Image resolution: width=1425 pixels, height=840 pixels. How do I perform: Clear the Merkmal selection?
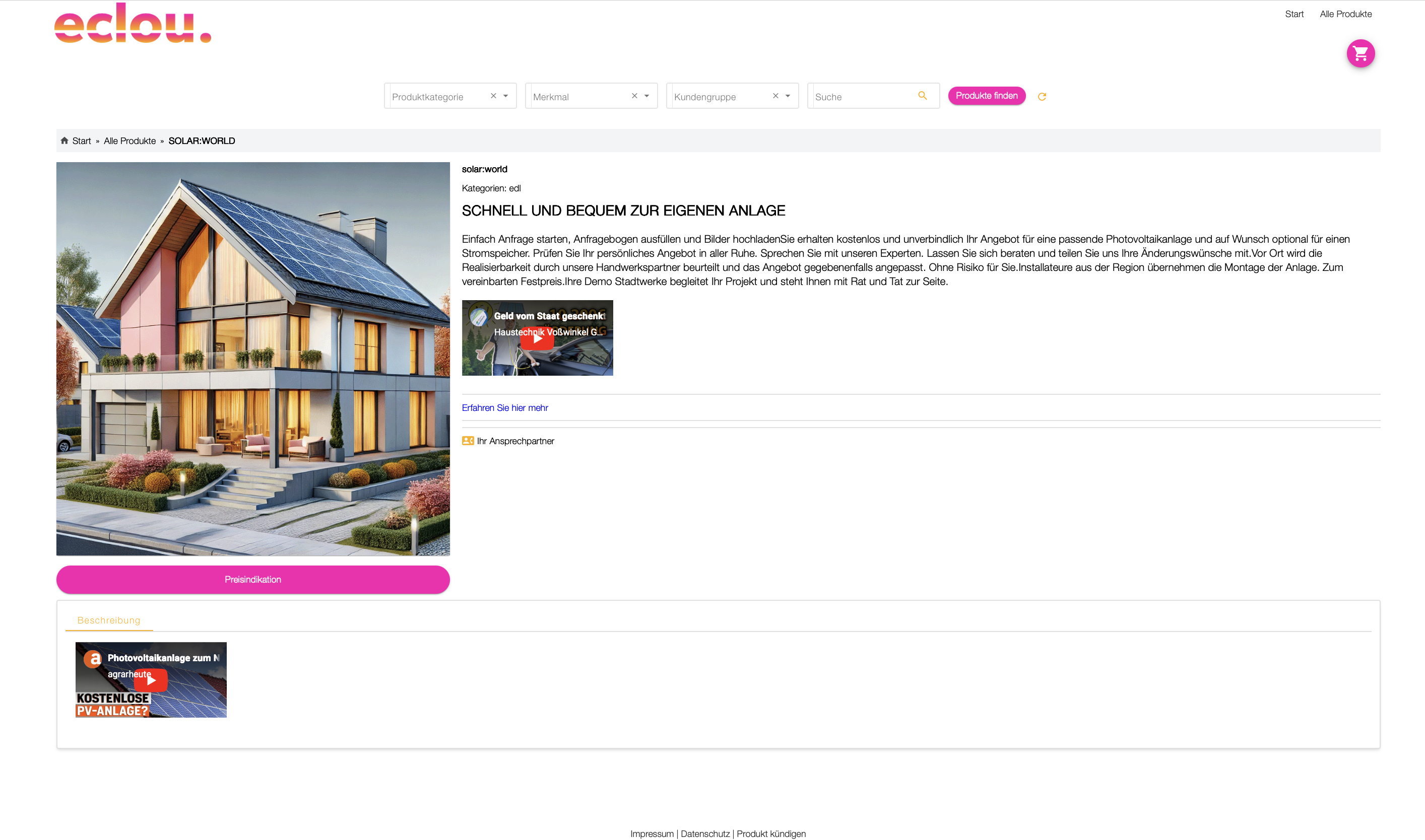634,96
